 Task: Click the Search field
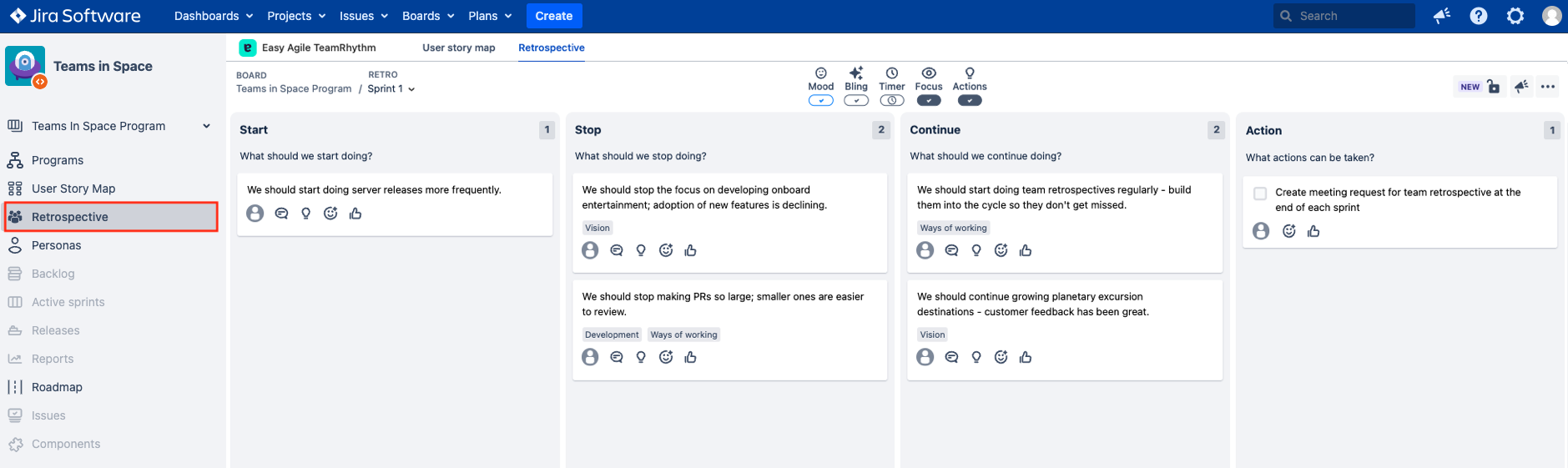tap(1344, 16)
